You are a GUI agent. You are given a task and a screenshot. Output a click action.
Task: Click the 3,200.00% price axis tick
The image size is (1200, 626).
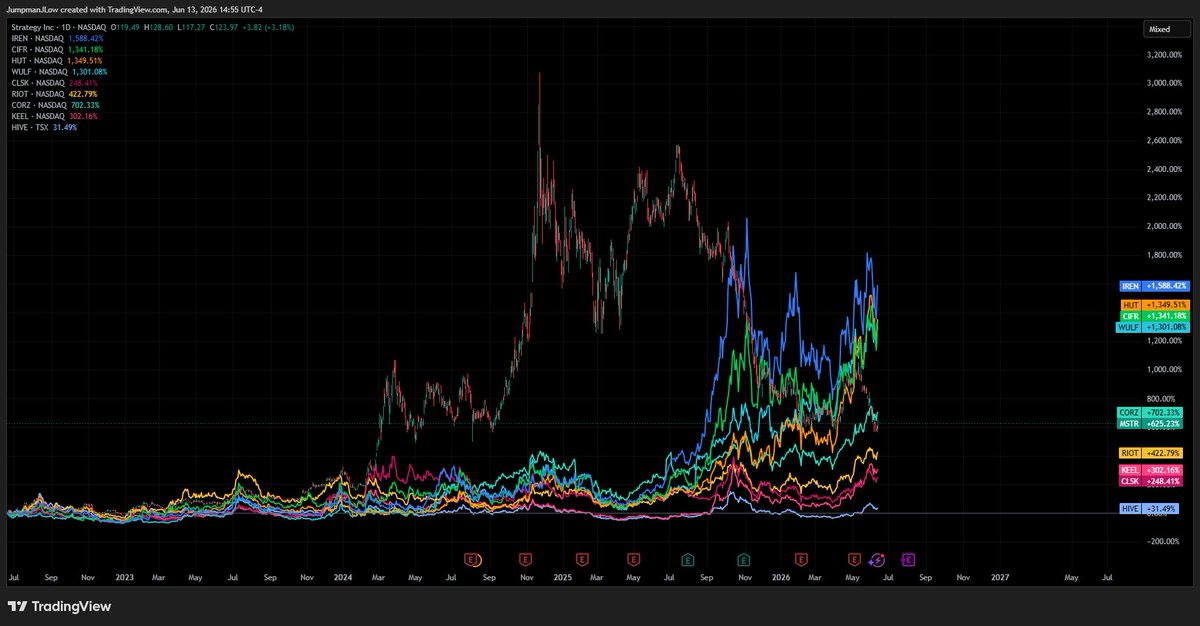pos(1162,54)
